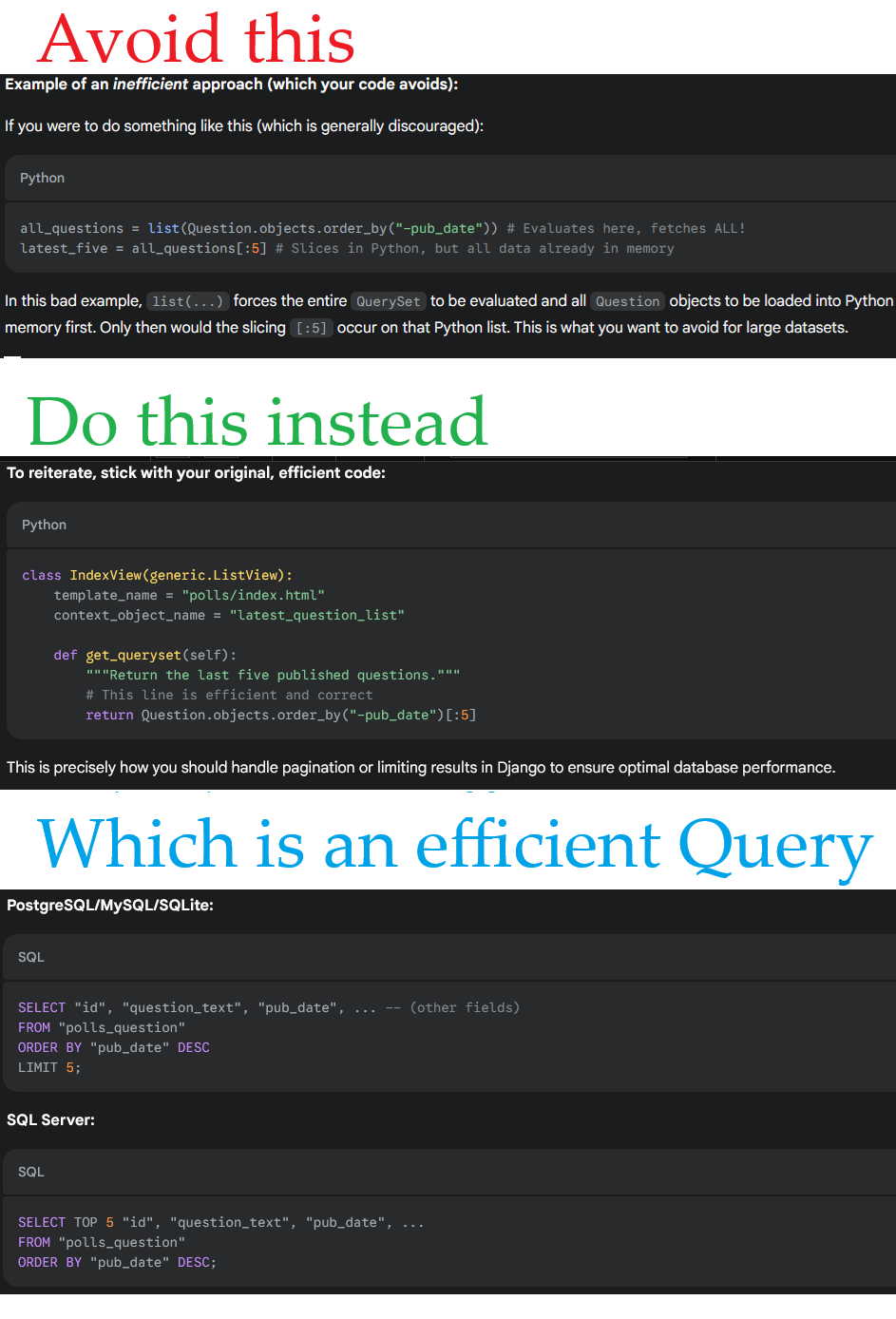Click 'ORDER BY "pub_date" DESC' above LIMIT 5
The height and width of the screenshot is (1319, 896).
pos(114,1047)
